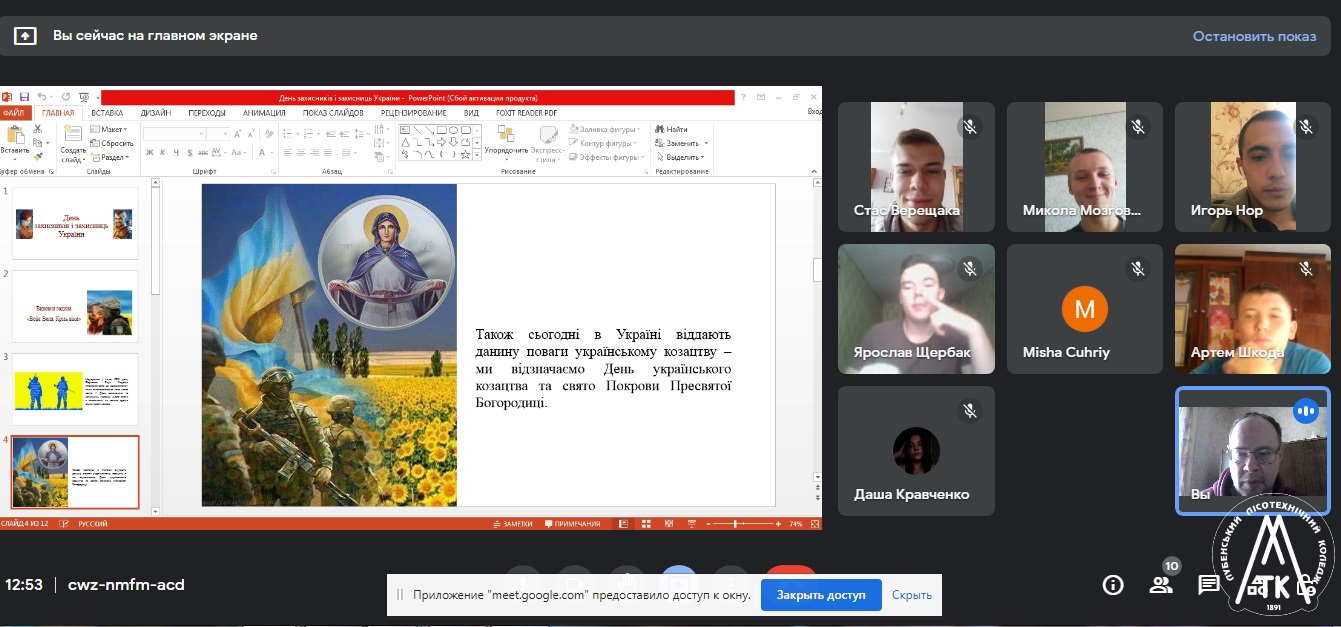Switch to the ВИД ribbon tab
Image resolution: width=1341 pixels, height=627 pixels.
click(x=471, y=113)
